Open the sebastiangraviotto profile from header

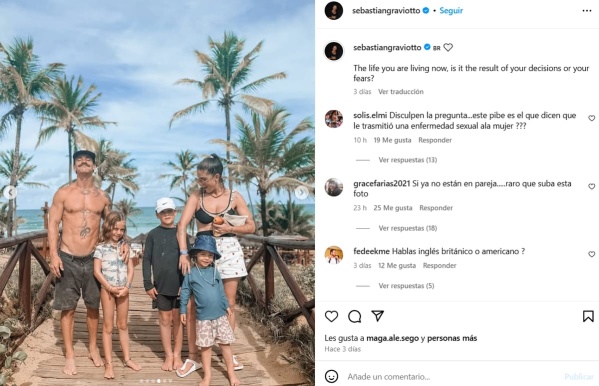click(386, 11)
